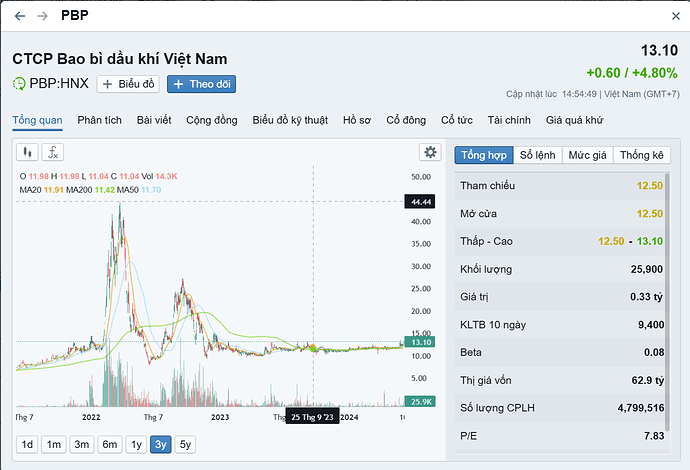
Task: Add PBP to chart with Biểu đồ button
Action: tap(128, 84)
